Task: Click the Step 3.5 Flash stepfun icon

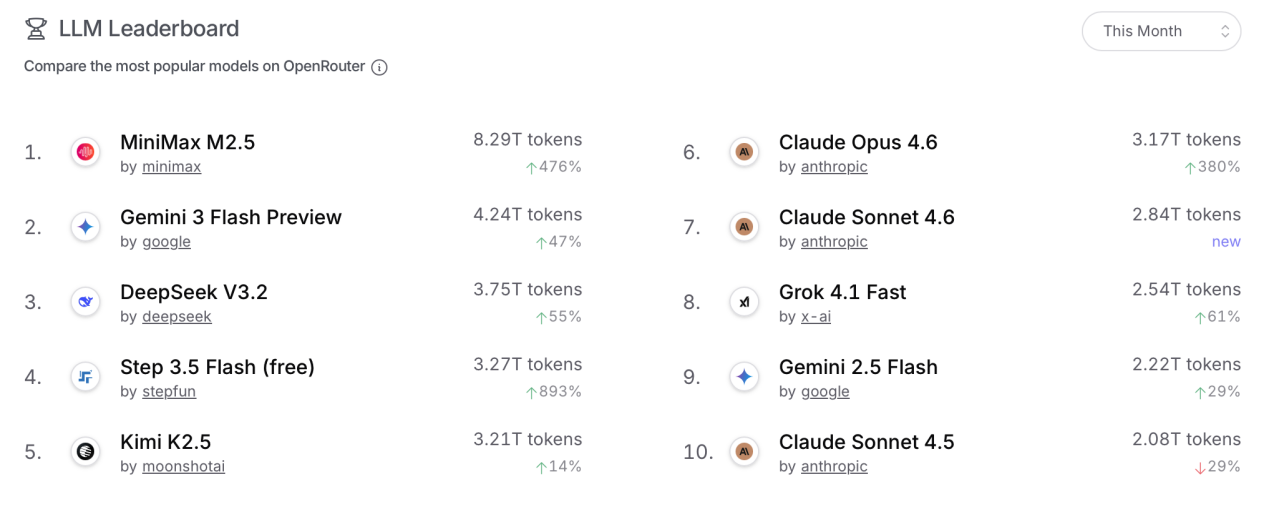Action: click(85, 377)
